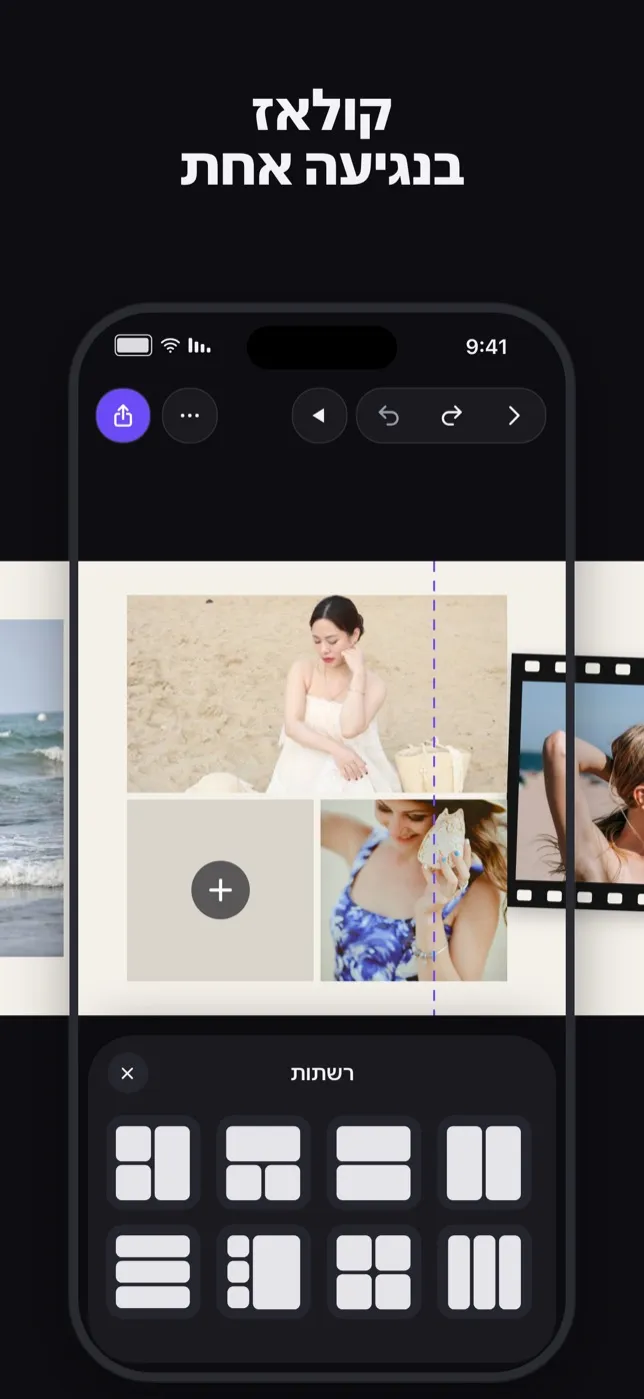Tap the cellular signal bars icon
The image size is (644, 1399).
click(x=200, y=346)
